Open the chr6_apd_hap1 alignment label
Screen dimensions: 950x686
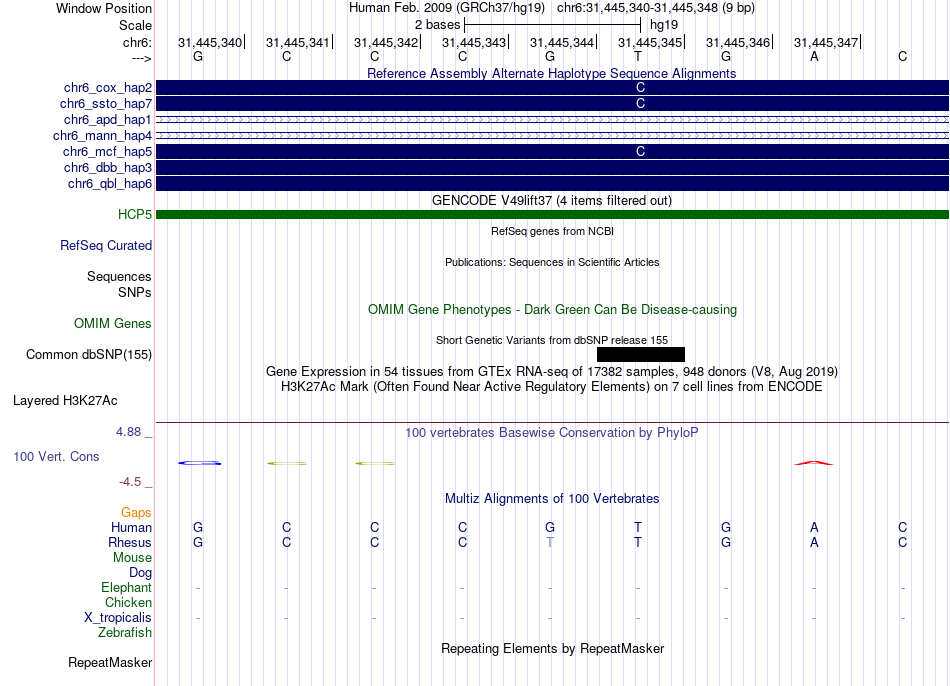click(x=107, y=119)
